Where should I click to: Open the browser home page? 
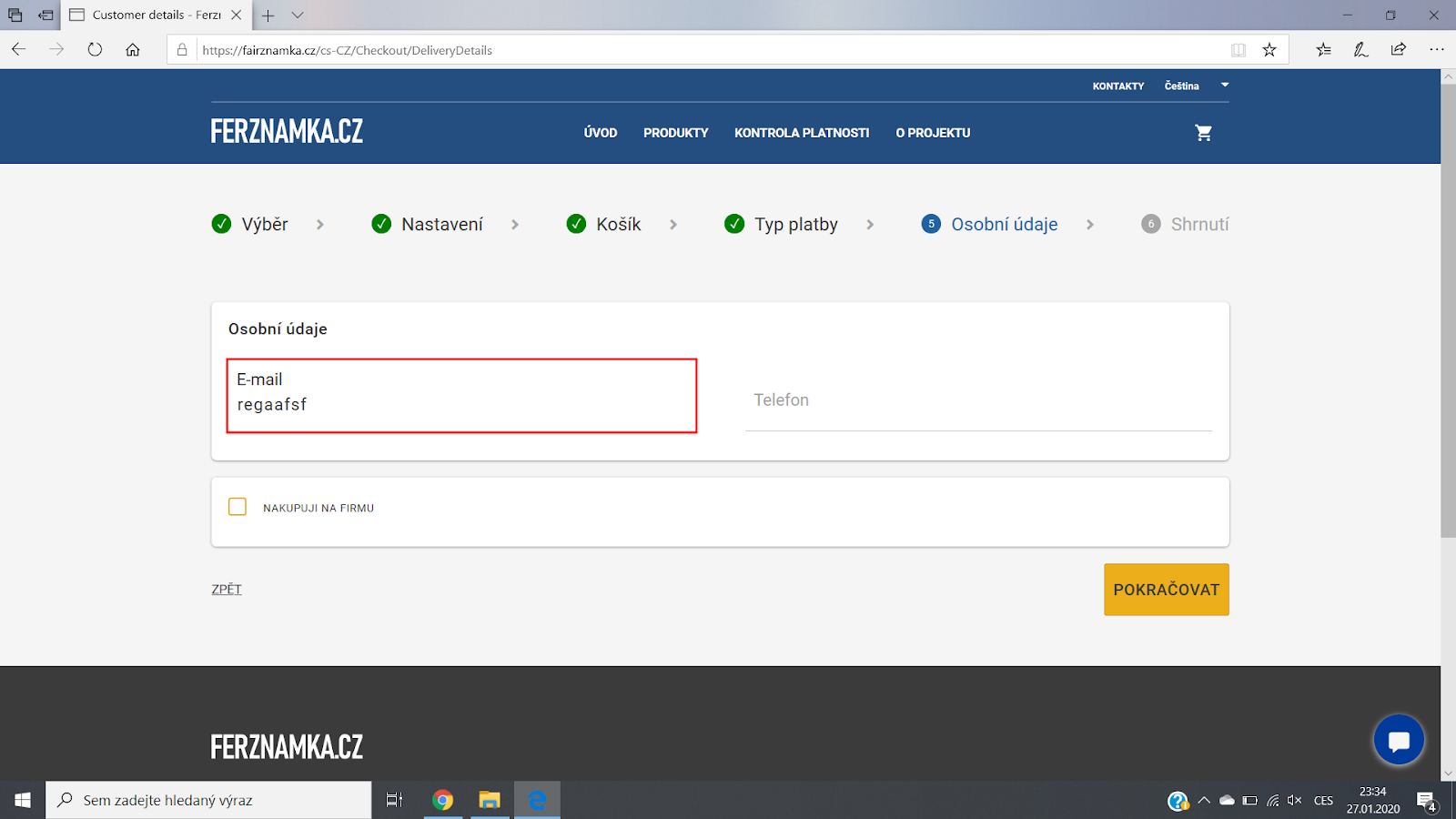pyautogui.click(x=132, y=50)
